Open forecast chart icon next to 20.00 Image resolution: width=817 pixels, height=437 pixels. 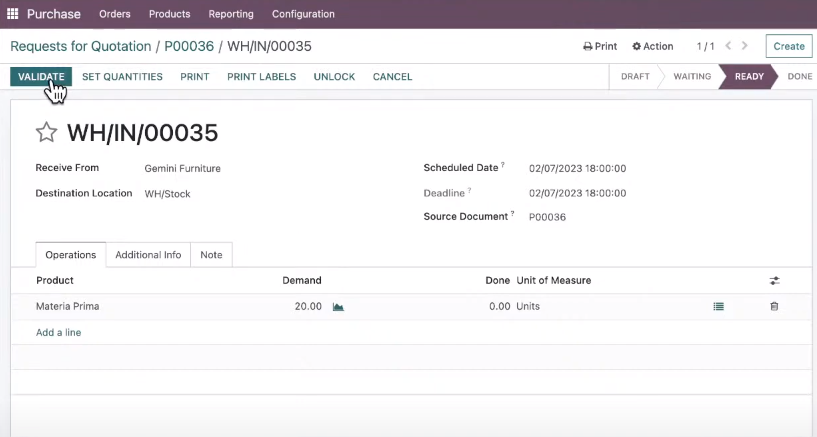tap(338, 307)
